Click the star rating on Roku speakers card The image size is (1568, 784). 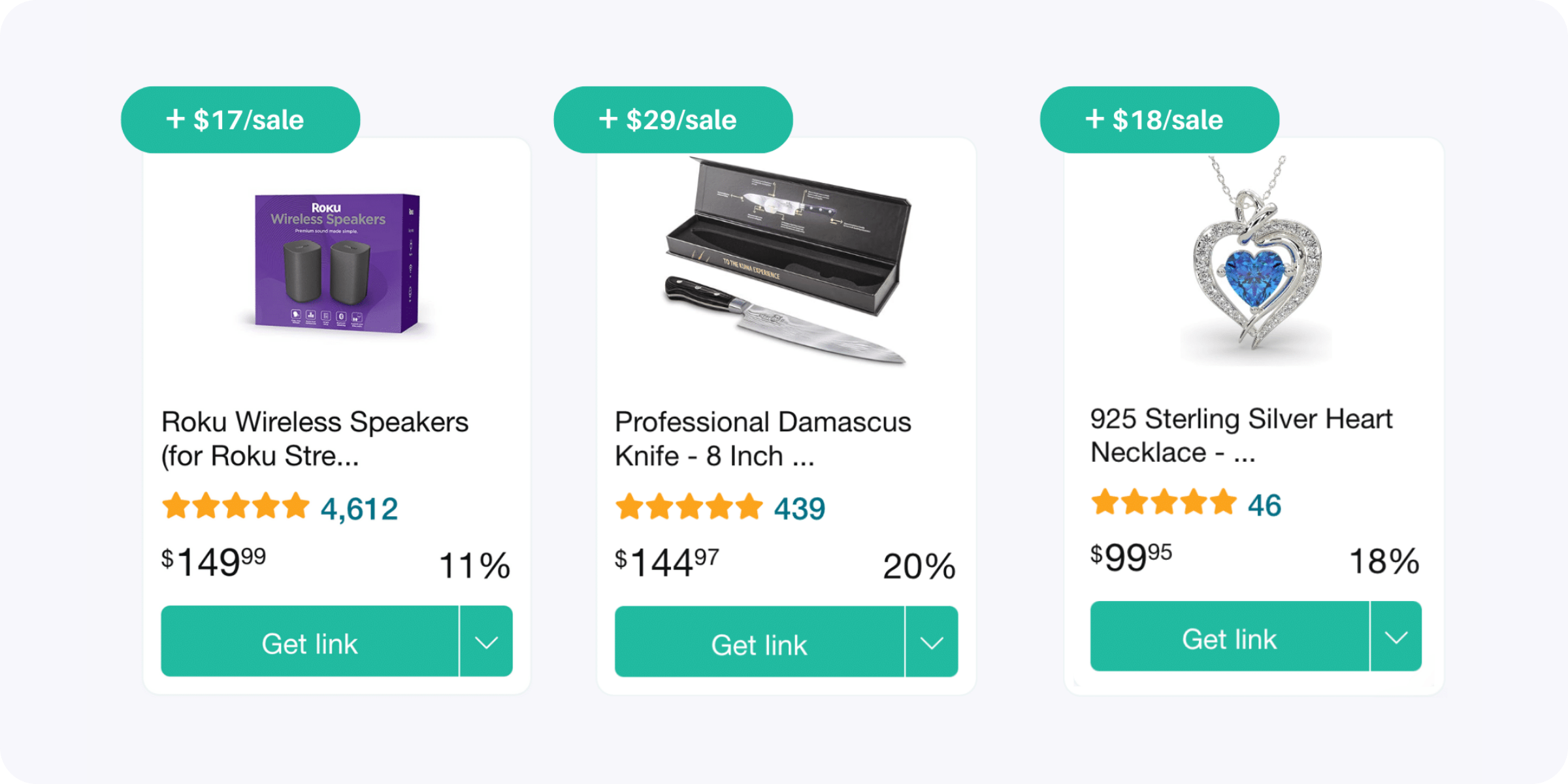(237, 506)
